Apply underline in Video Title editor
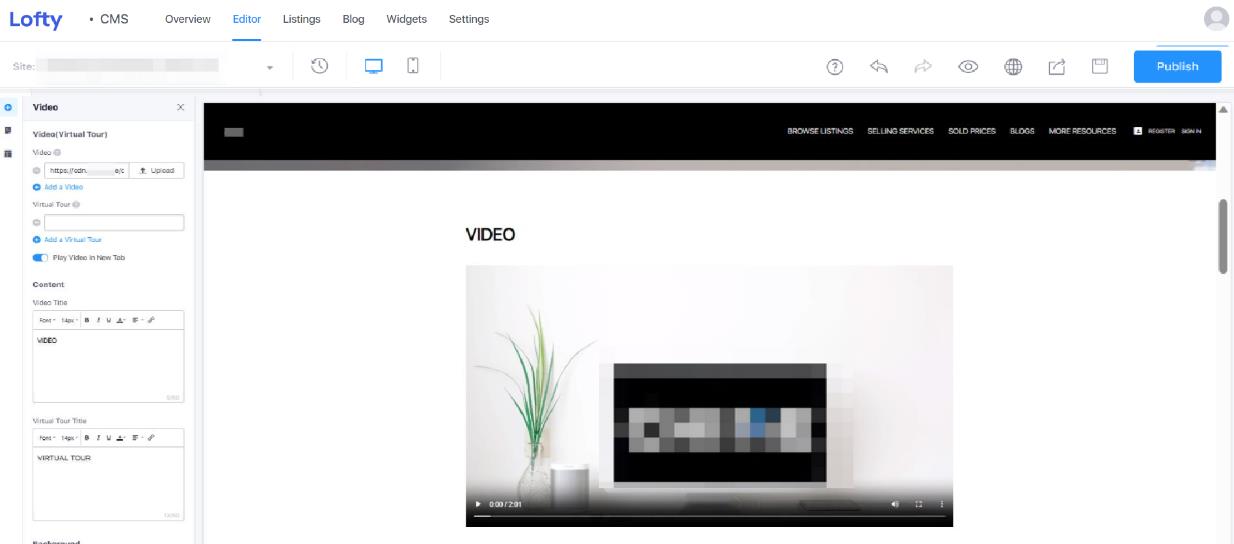Viewport: 1234px width, 544px height. pyautogui.click(x=109, y=320)
